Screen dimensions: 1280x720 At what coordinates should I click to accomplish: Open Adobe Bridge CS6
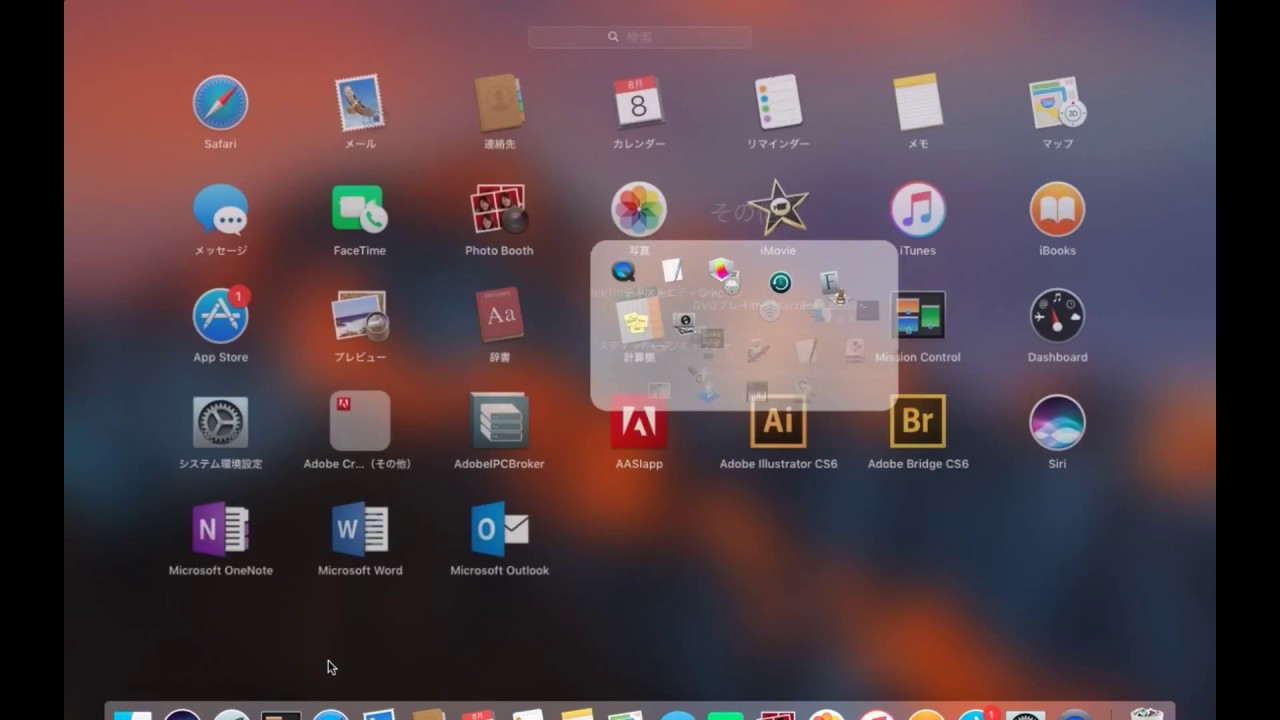coord(918,421)
